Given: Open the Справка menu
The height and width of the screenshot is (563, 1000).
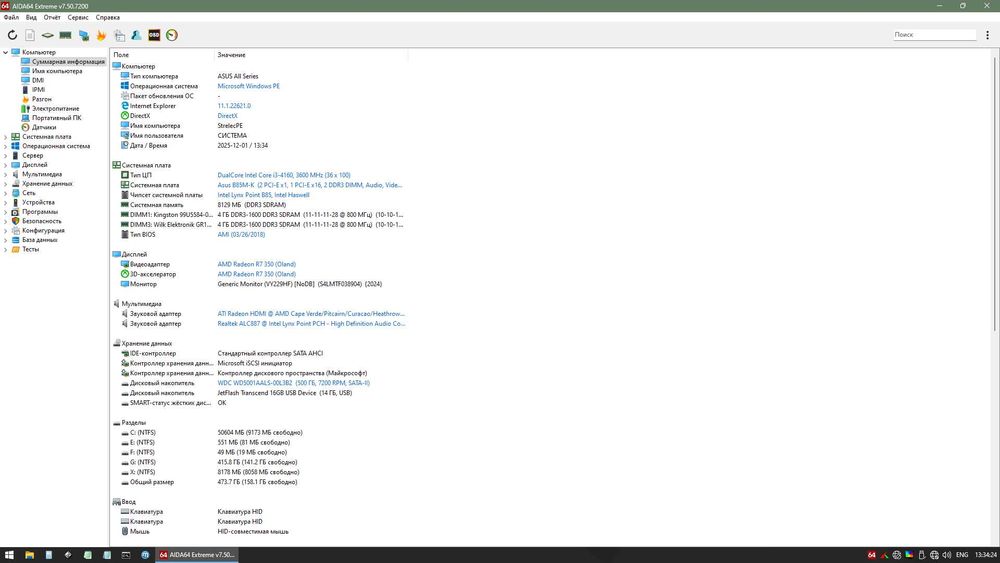Looking at the screenshot, I should coord(108,17).
